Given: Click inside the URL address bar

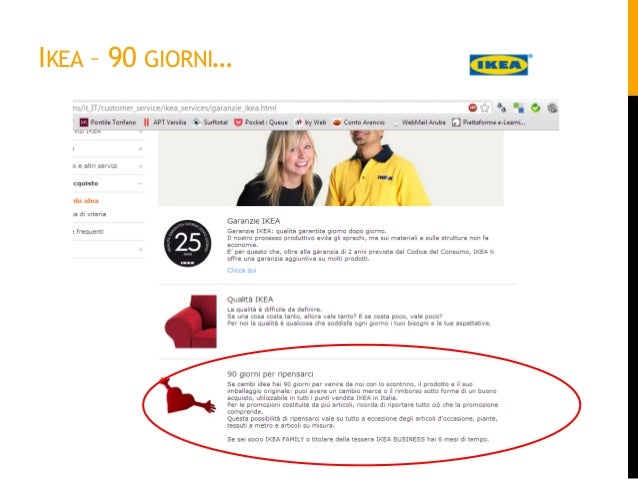Looking at the screenshot, I should click(x=269, y=108).
